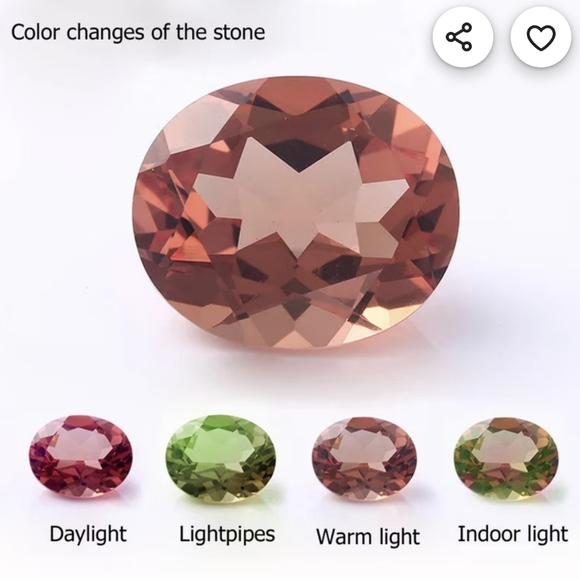
Task: Tap the pale star-shaped table facet of large gem
Action: [x=301, y=198]
